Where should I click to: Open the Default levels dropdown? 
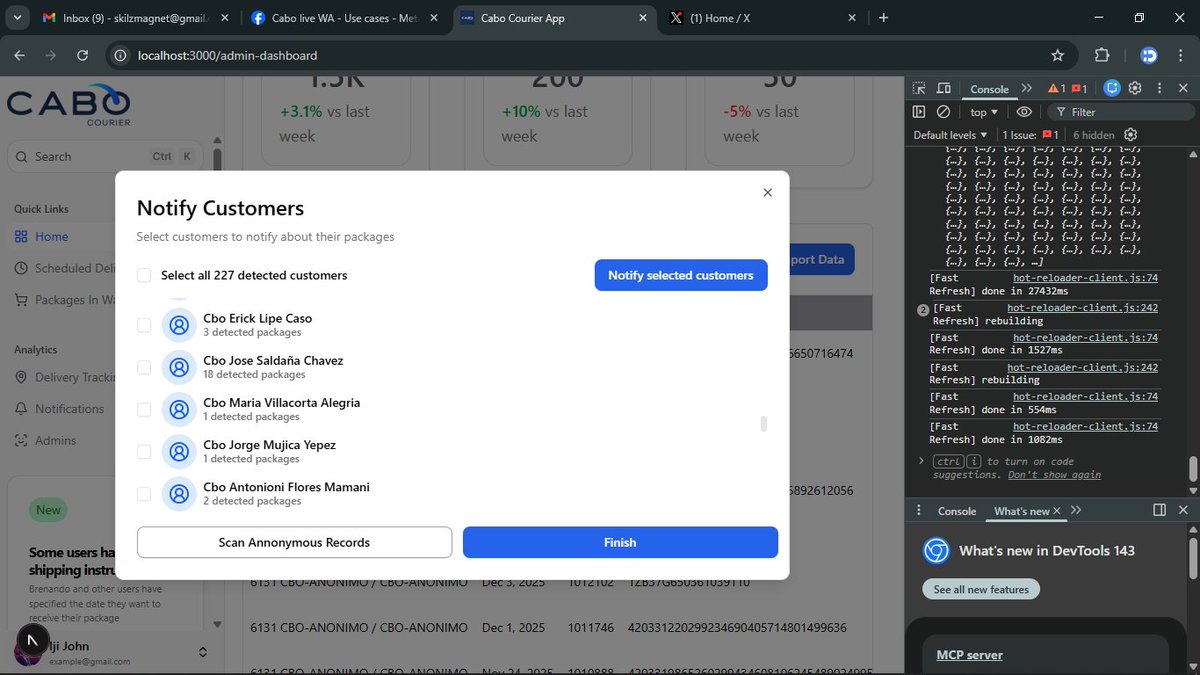950,135
